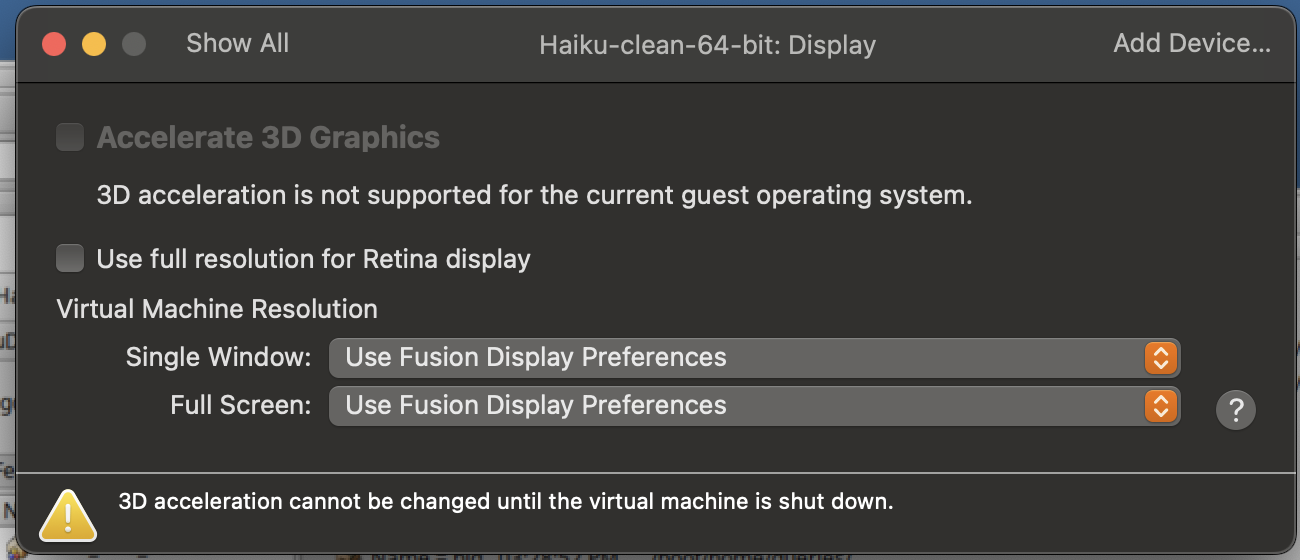Show All settings panes
This screenshot has height=560, width=1300.
pos(237,44)
